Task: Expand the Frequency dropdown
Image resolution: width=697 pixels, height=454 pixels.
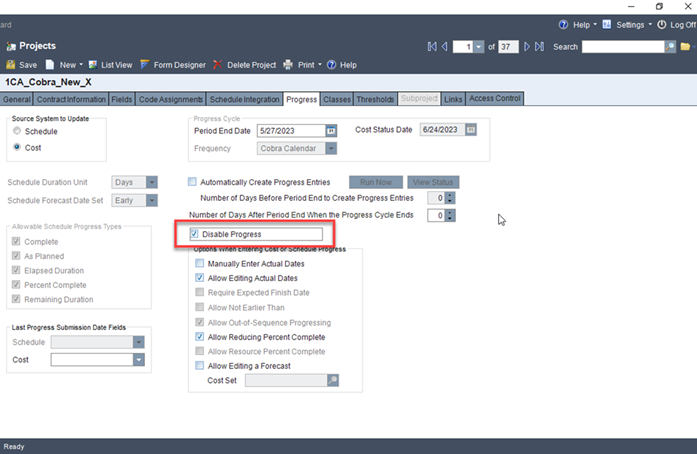Action: click(331, 148)
